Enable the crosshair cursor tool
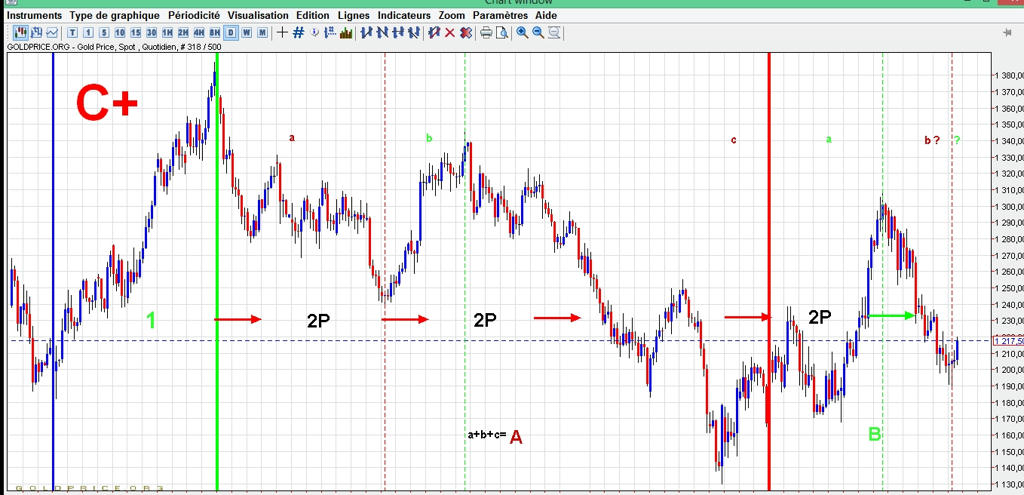Image resolution: width=1024 pixels, height=495 pixels. pos(282,33)
